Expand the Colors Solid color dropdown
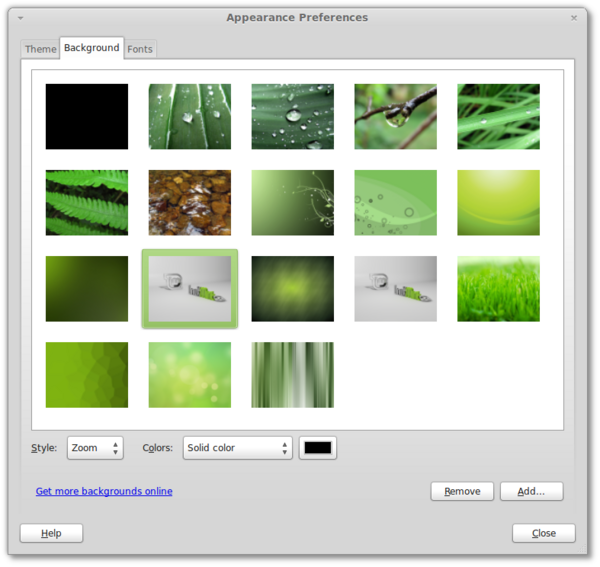Image resolution: width=600 pixels, height=567 pixels. [238, 448]
